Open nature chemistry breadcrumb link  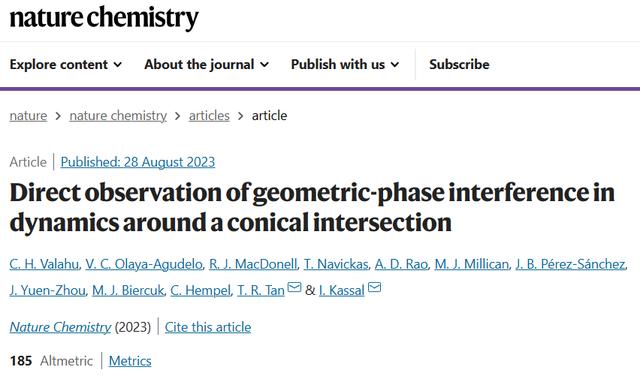pos(118,116)
